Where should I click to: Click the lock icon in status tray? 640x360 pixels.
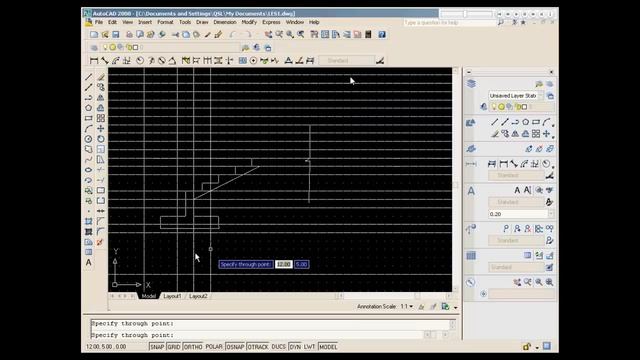[x=527, y=347]
